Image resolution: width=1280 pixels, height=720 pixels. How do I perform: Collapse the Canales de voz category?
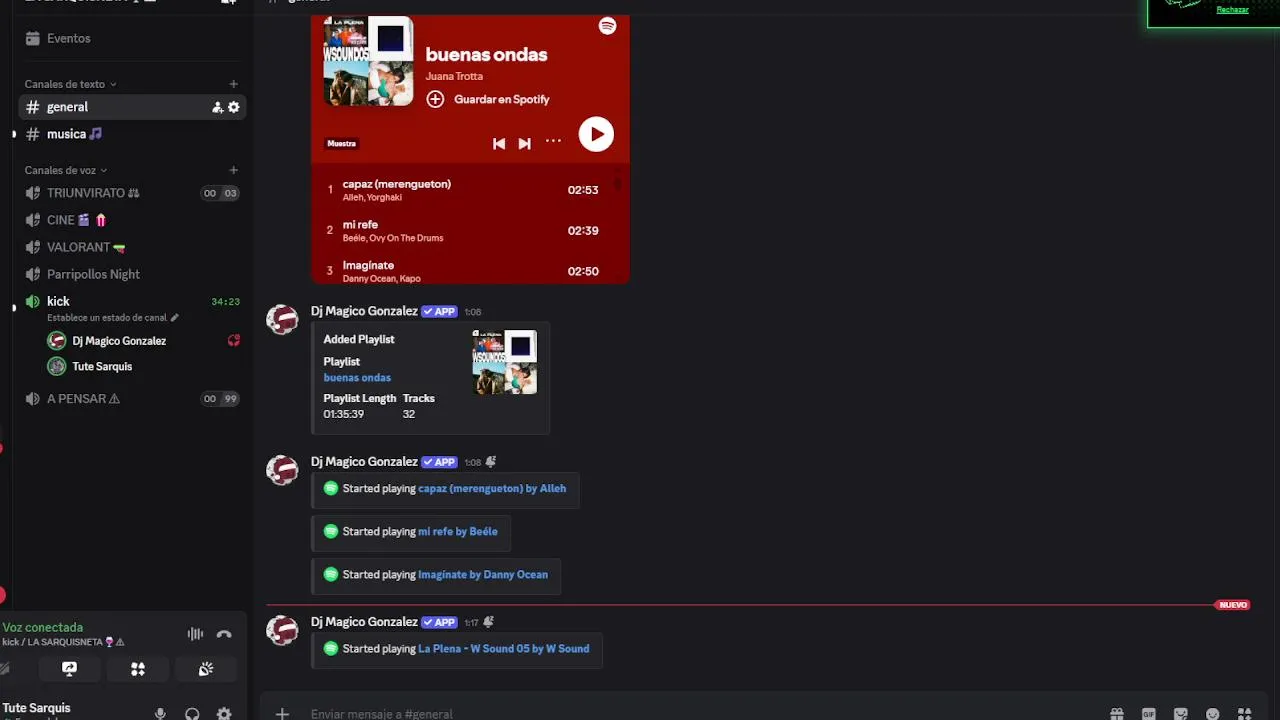coord(66,170)
